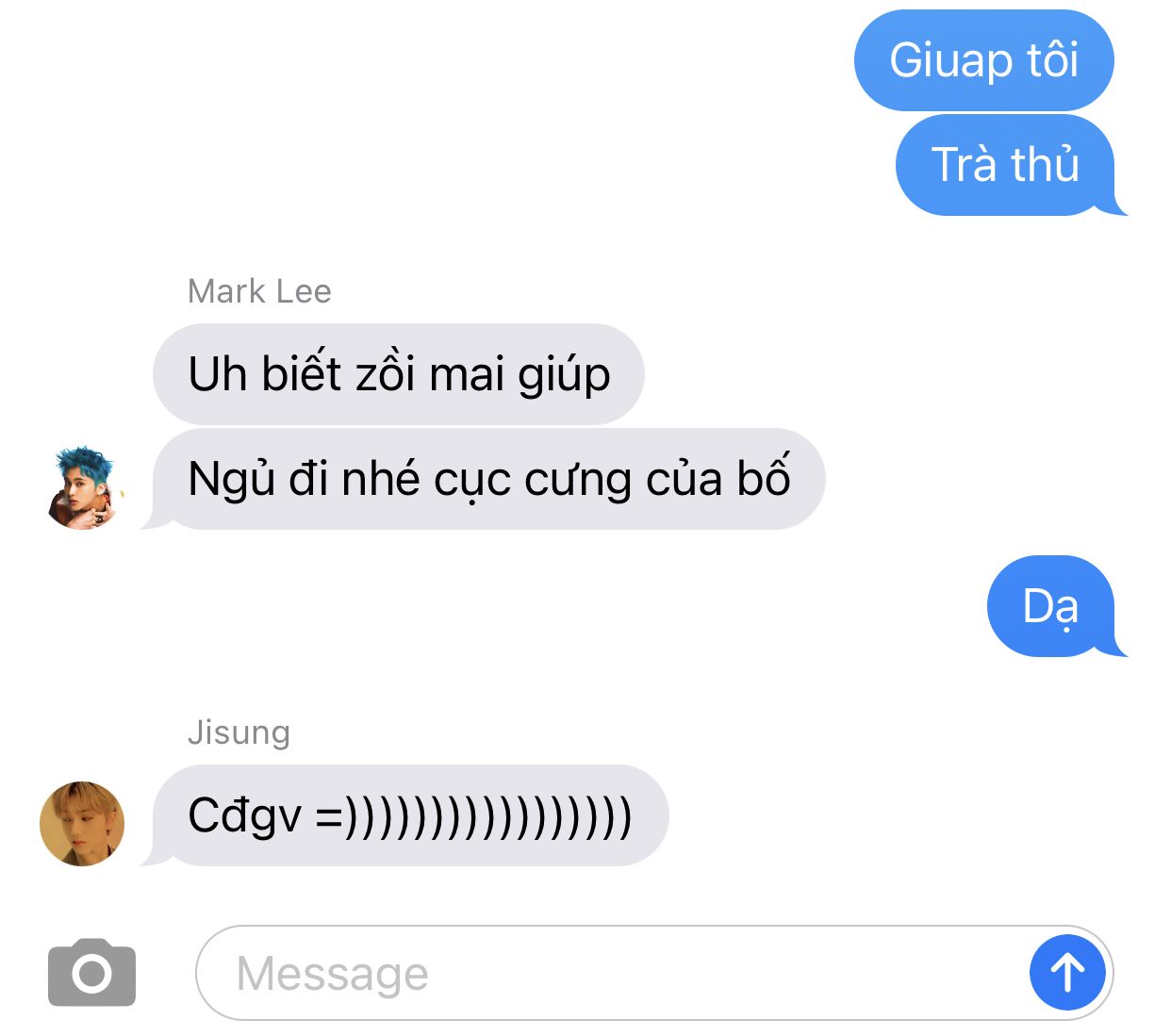The height and width of the screenshot is (1036, 1171).
Task: Open Mark Lee's blue-haired profile picture
Action: 84,487
